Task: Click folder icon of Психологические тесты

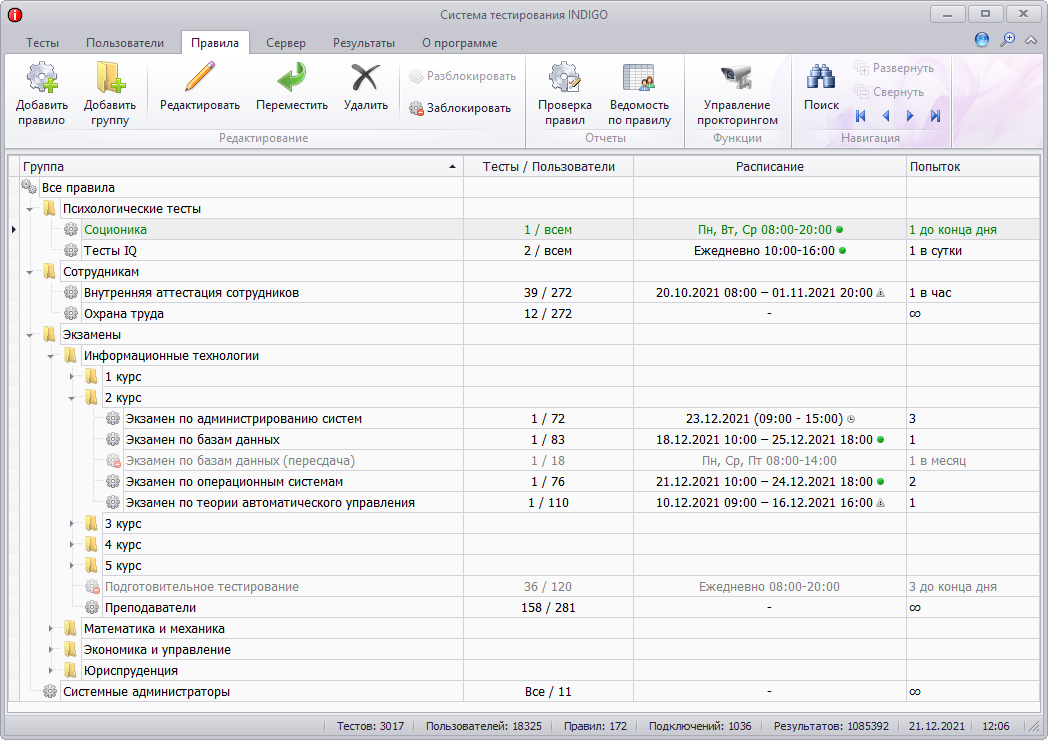Action: [49, 209]
